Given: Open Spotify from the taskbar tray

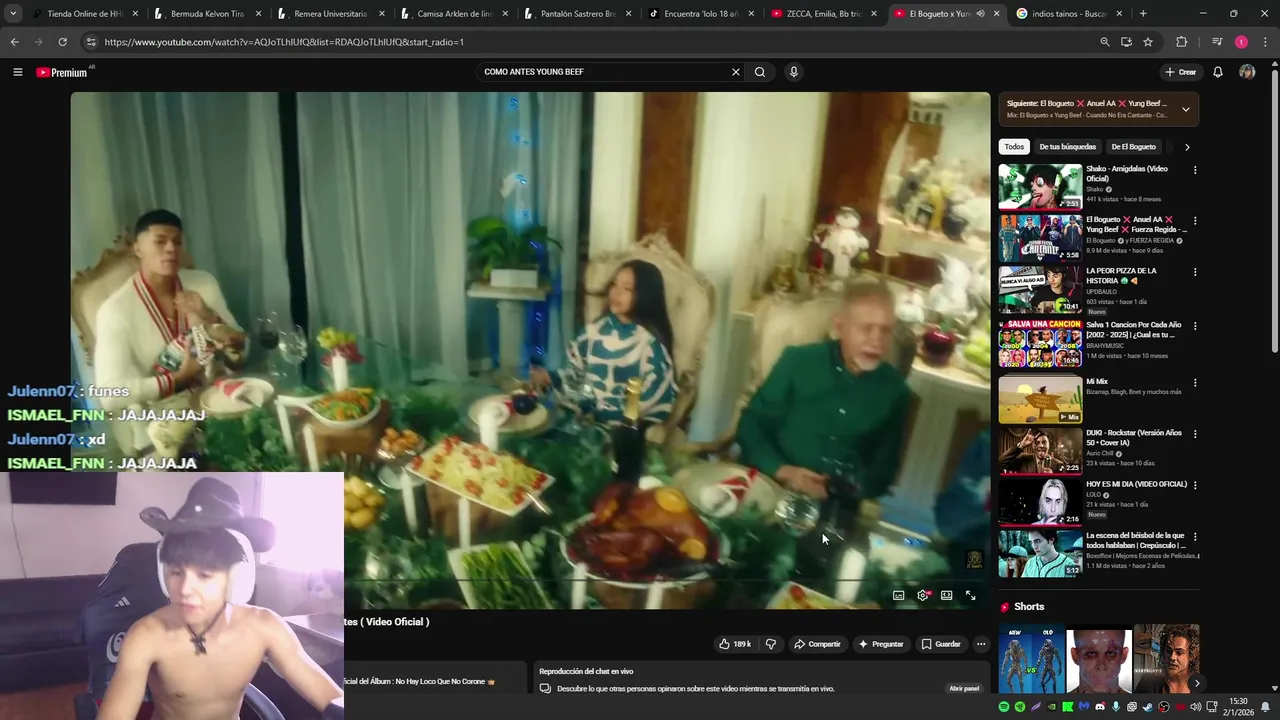Looking at the screenshot, I should point(1004,707).
